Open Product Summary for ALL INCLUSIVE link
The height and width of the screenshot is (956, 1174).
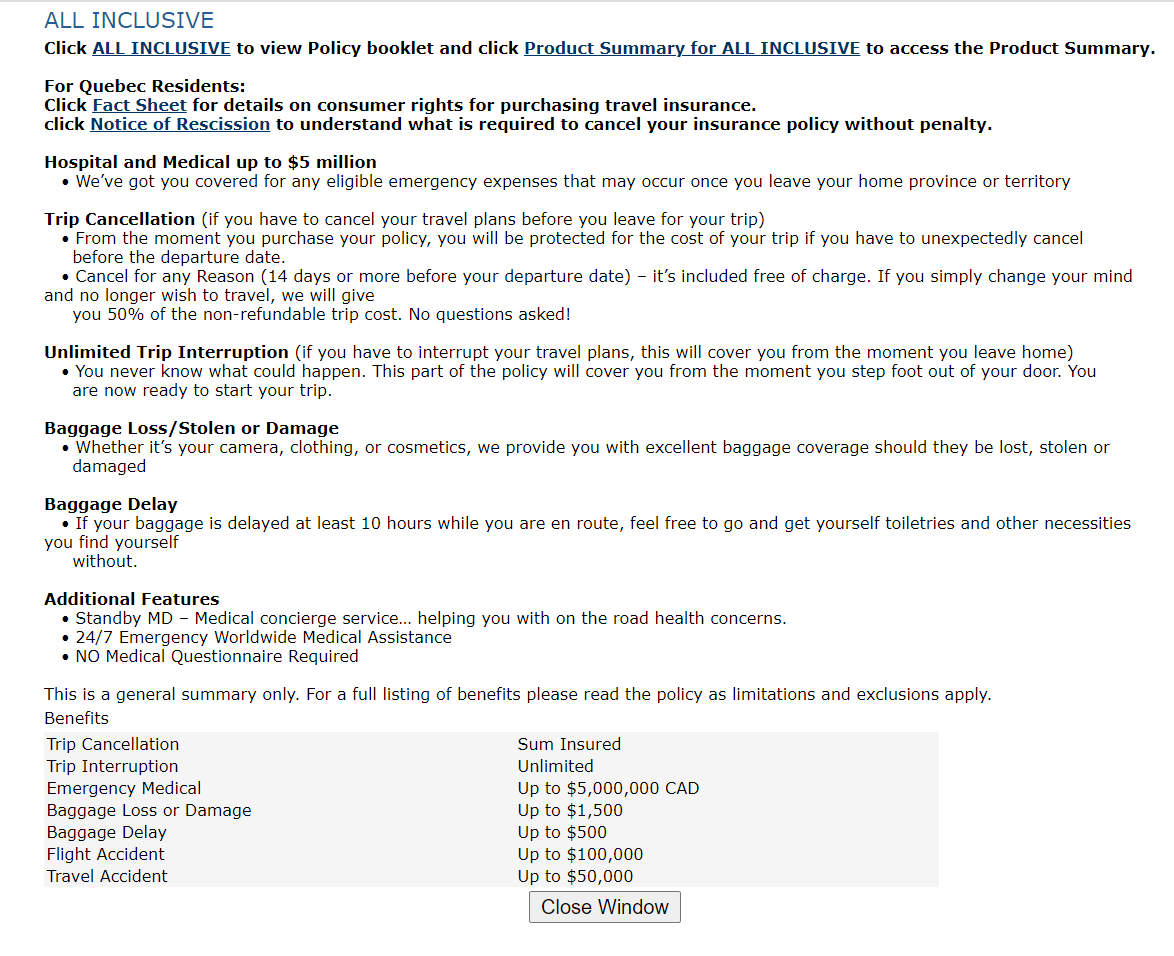click(691, 48)
